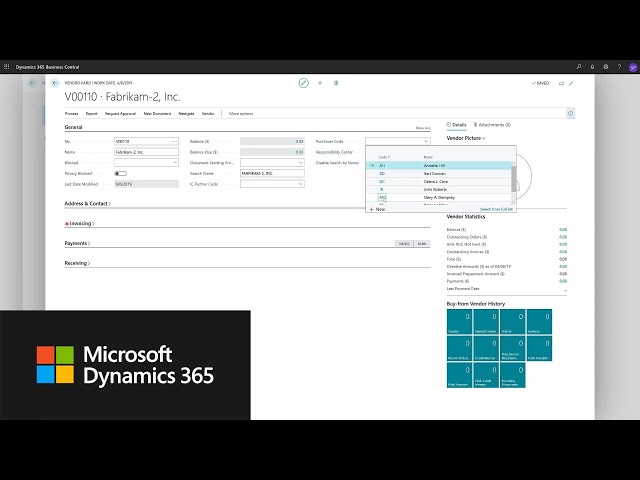Open the IC Partner Code dropdown
Viewport: 640px width, 480px height.
tap(271, 184)
